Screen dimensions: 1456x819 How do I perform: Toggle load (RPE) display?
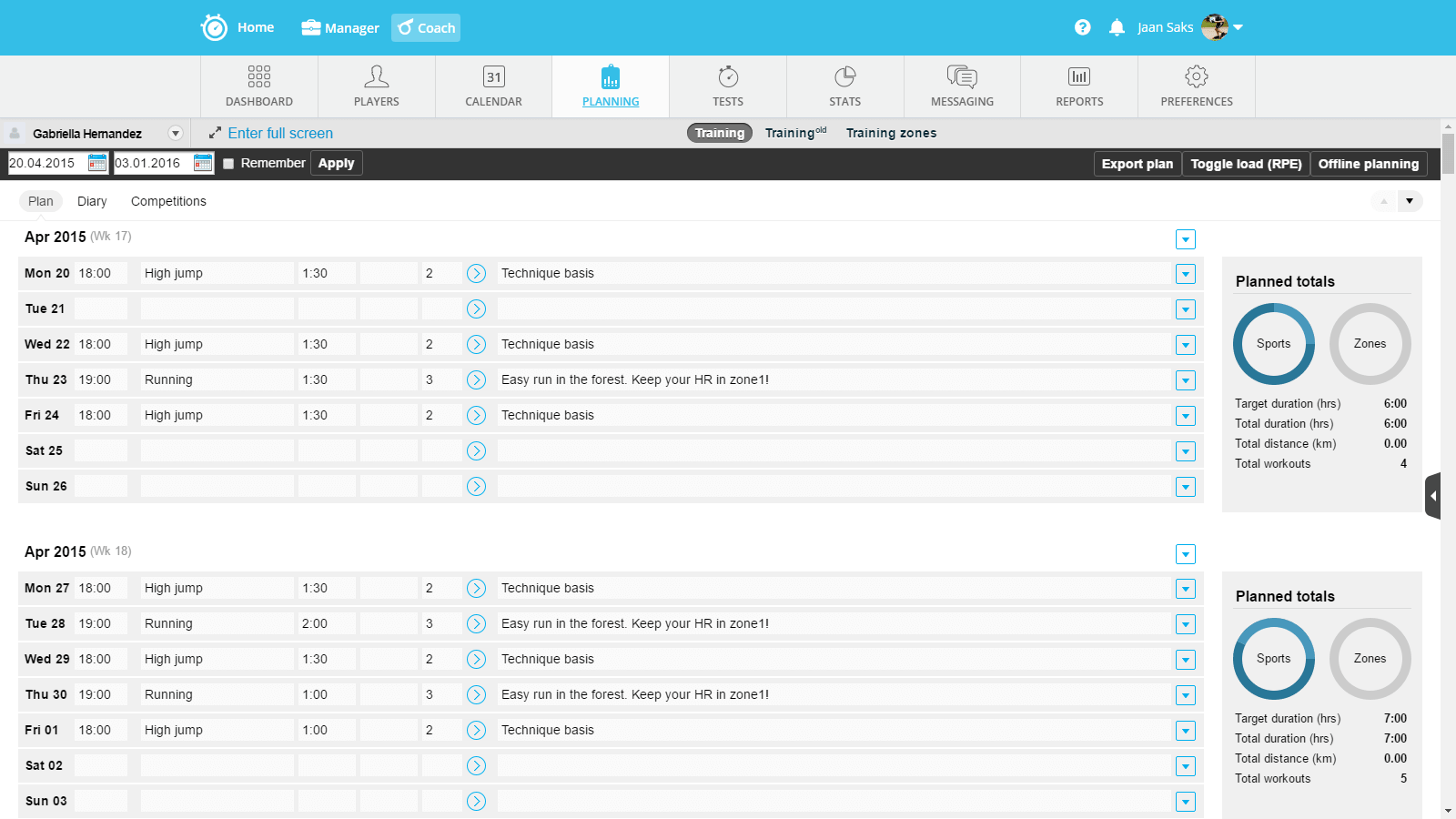pyautogui.click(x=1246, y=164)
